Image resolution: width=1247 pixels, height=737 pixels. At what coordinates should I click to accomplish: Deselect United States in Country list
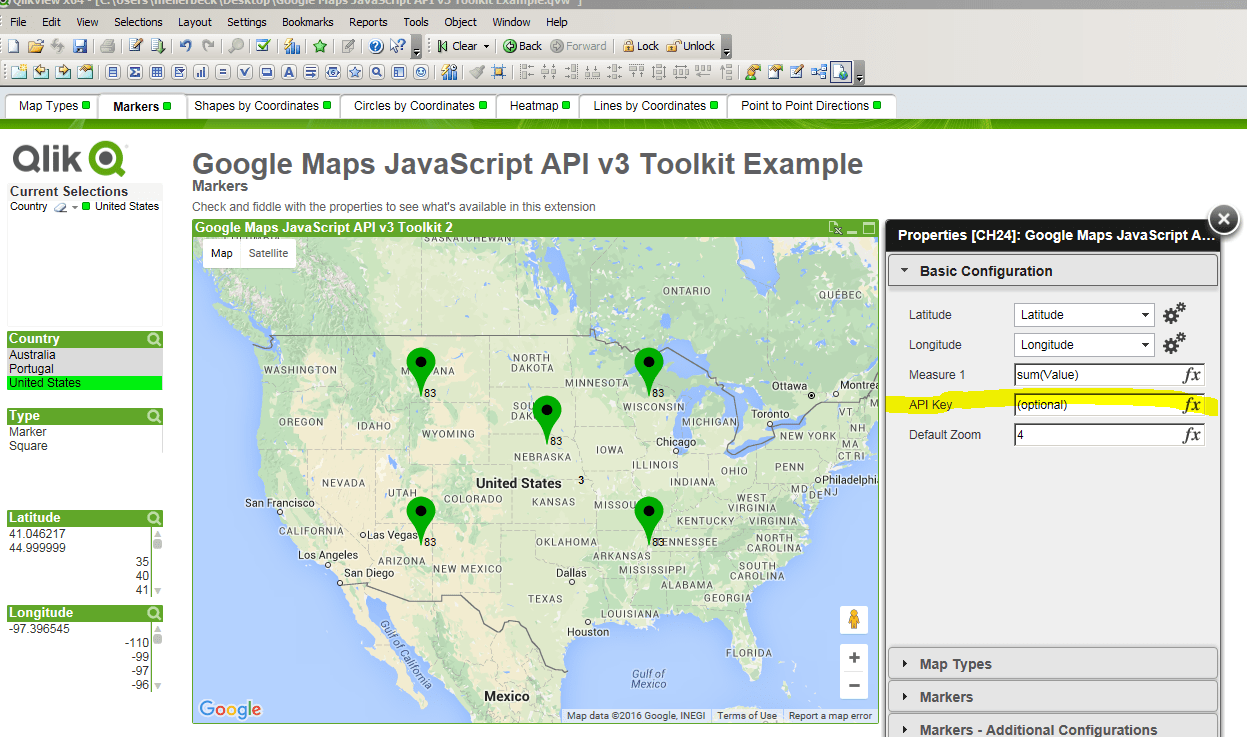pos(85,383)
